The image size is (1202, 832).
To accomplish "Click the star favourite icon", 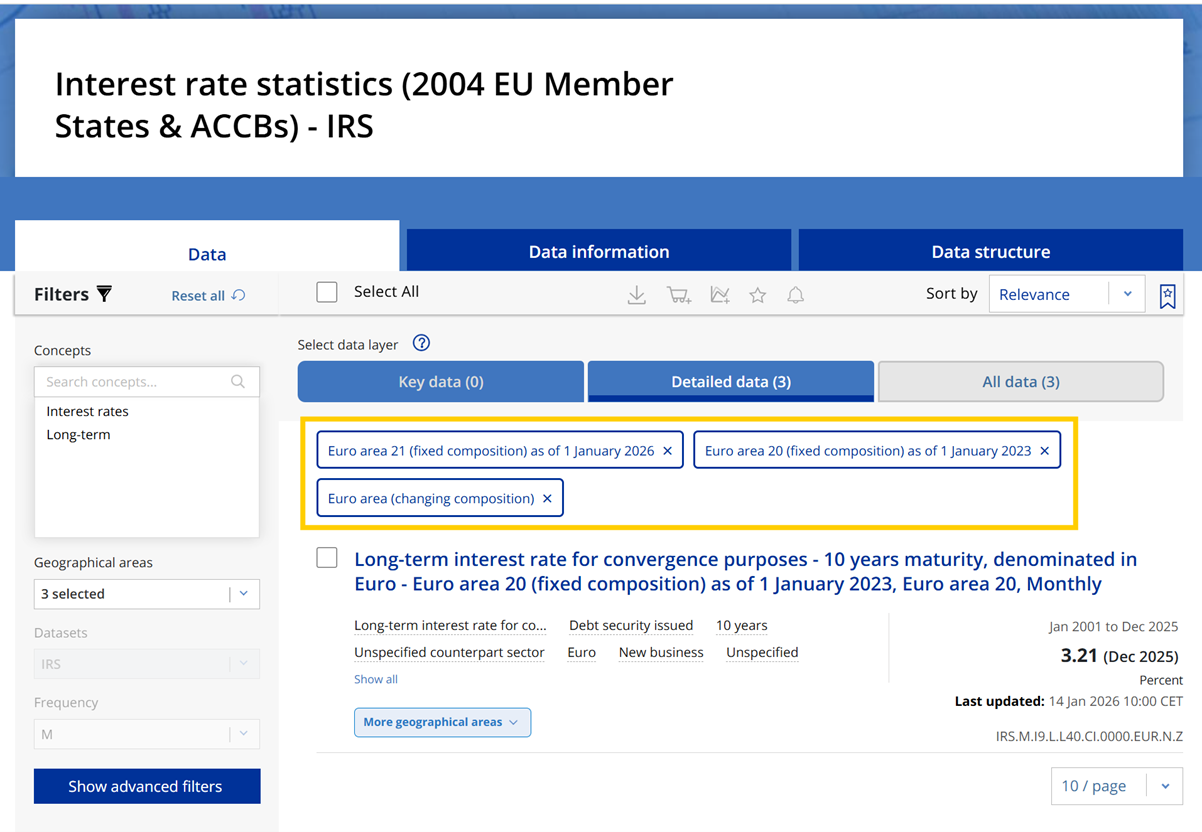I will click(758, 295).
